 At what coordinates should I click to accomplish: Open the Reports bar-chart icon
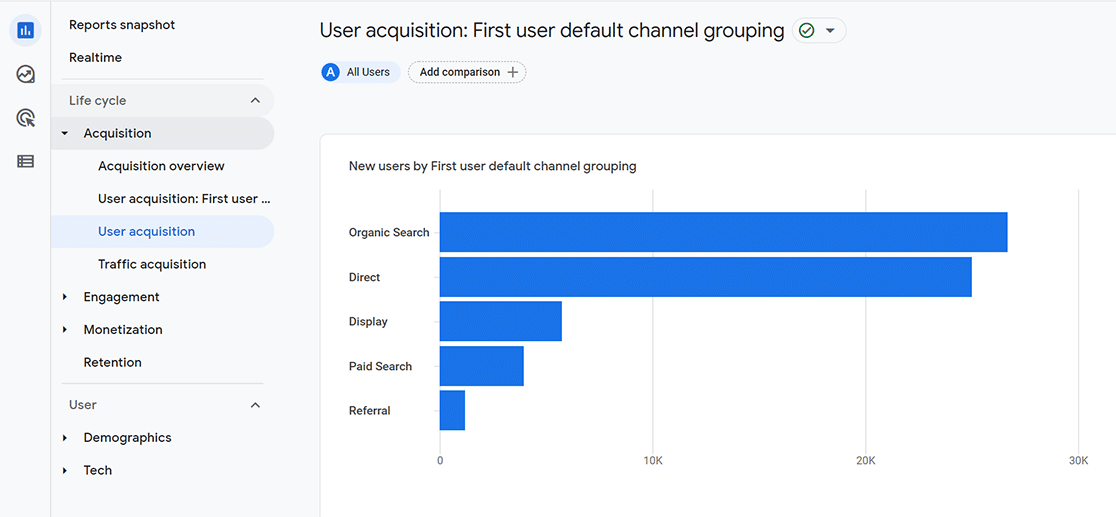click(x=26, y=31)
